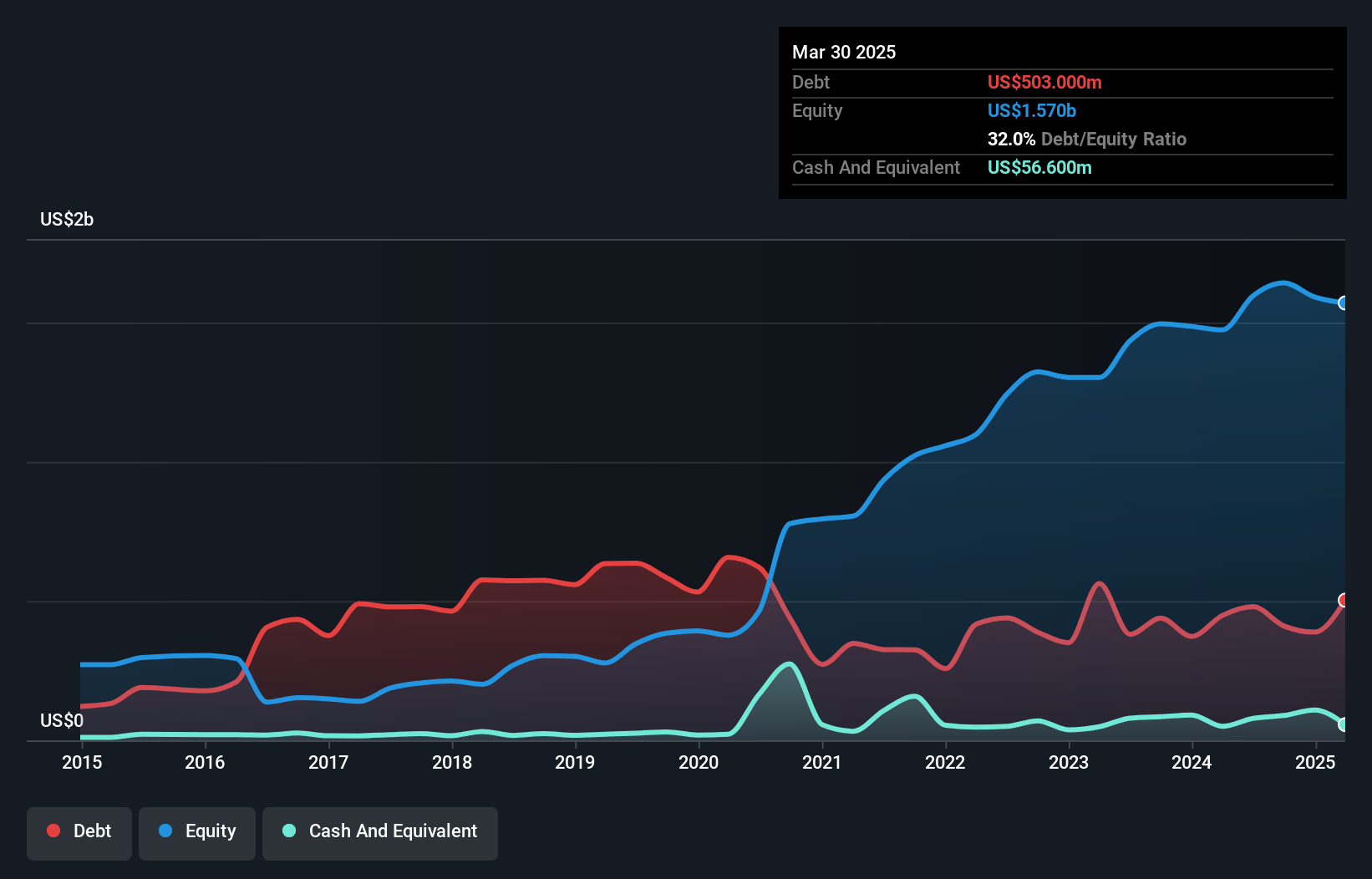Click the 2023 x-axis label

point(1069,762)
